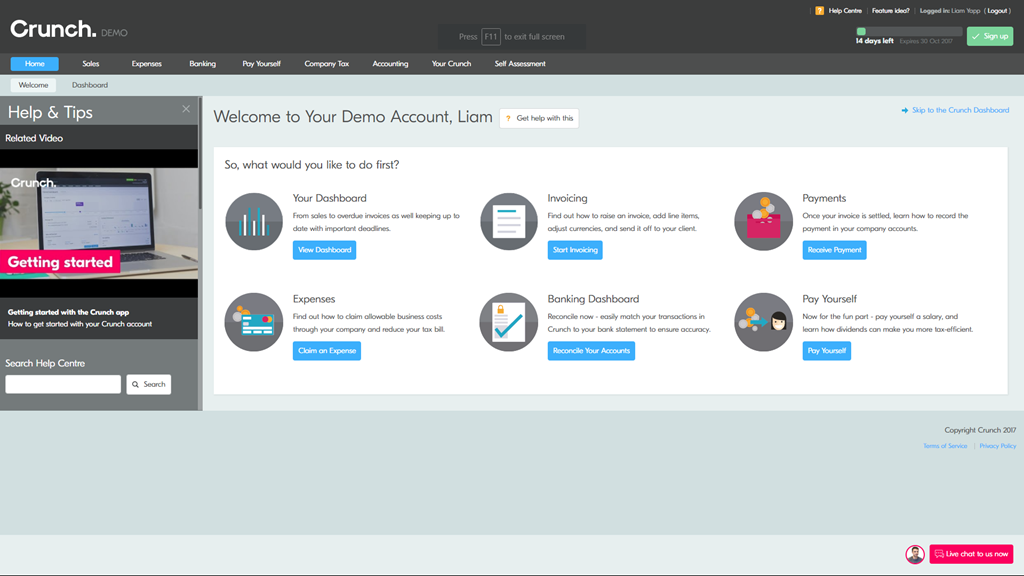This screenshot has height=576, width=1024.
Task: Click the live chat agent avatar
Action: (915, 554)
